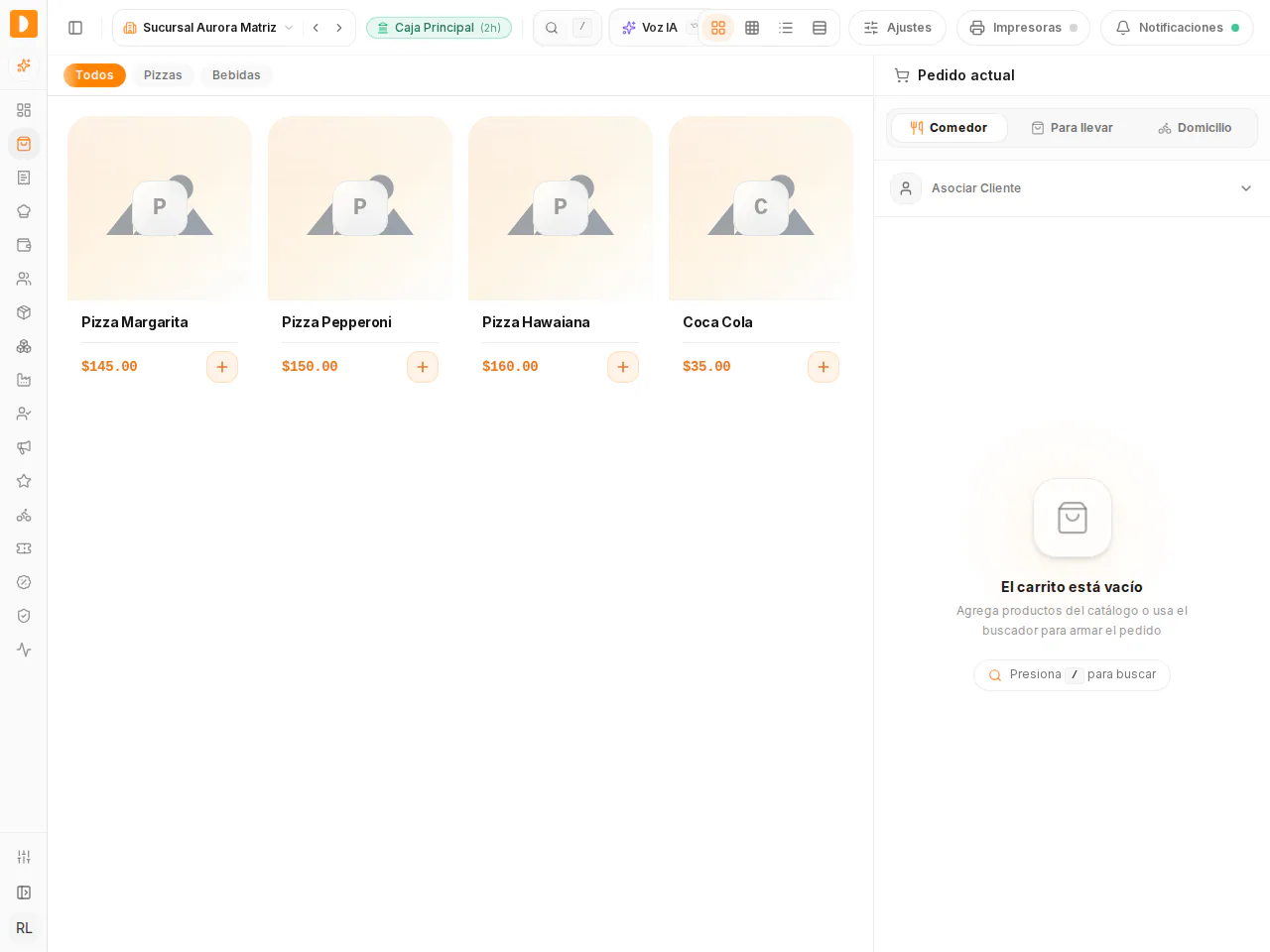Open the ticket coupons icon in sidebar
The width and height of the screenshot is (1270, 952).
coord(24,548)
